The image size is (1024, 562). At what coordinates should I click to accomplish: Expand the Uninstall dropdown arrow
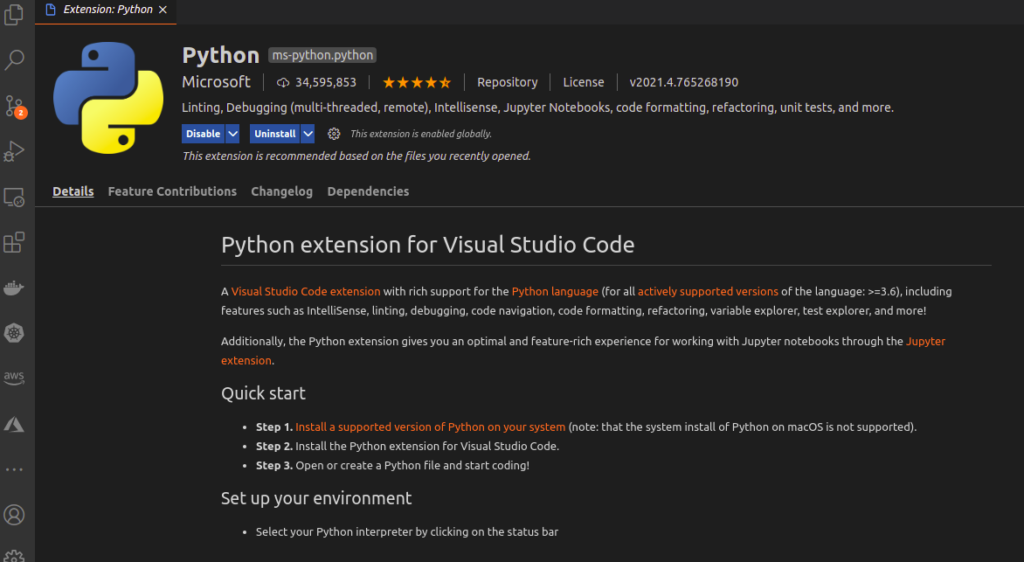[308, 134]
